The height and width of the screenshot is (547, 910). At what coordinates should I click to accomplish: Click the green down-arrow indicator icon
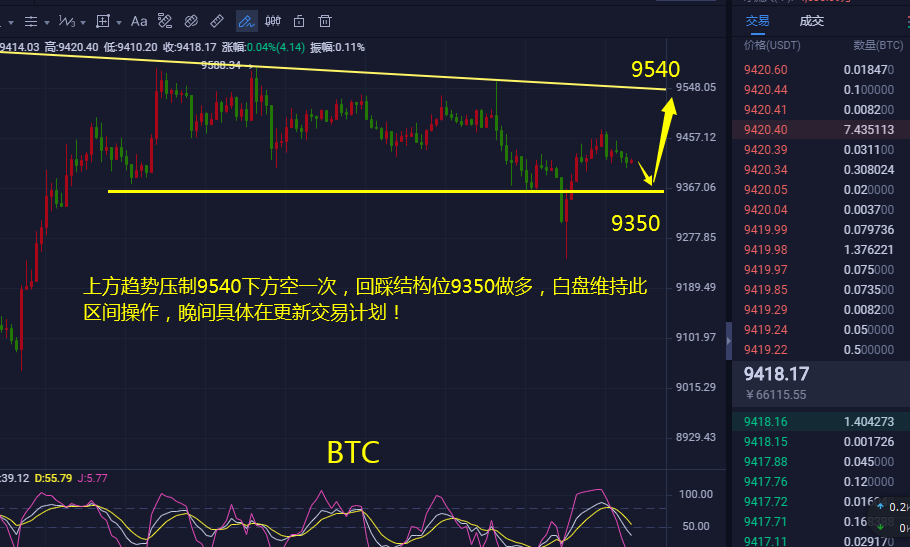pos(880,527)
